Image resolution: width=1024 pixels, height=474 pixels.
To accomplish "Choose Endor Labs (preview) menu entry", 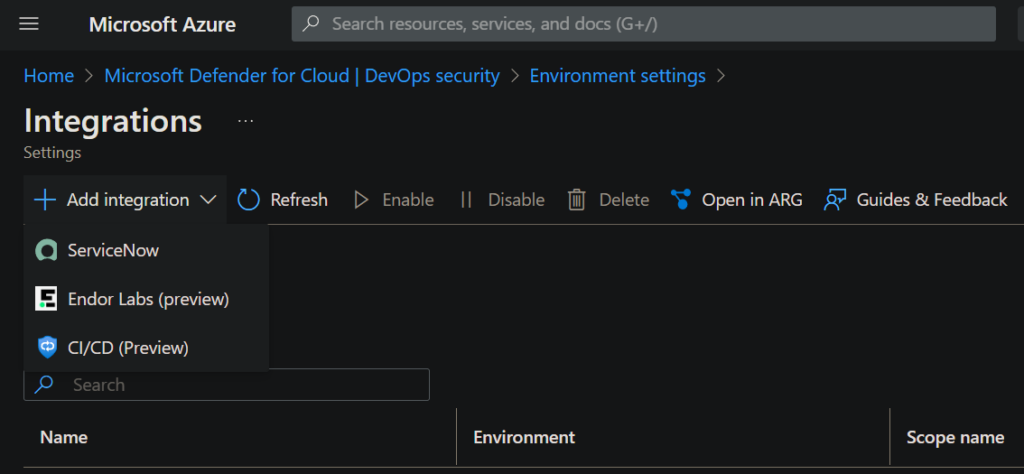I will click(x=146, y=299).
